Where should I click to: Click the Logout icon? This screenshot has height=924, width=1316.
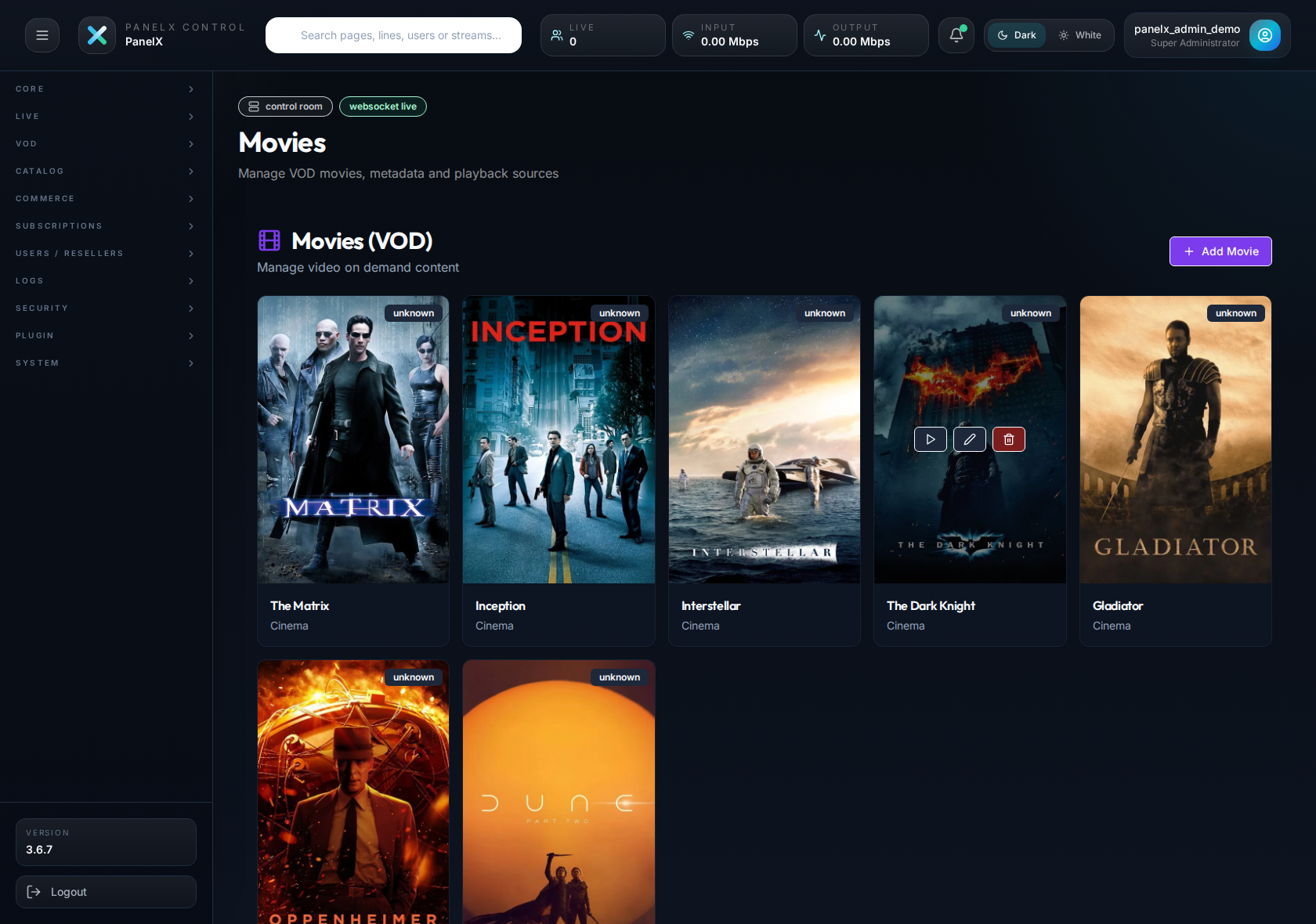34,892
